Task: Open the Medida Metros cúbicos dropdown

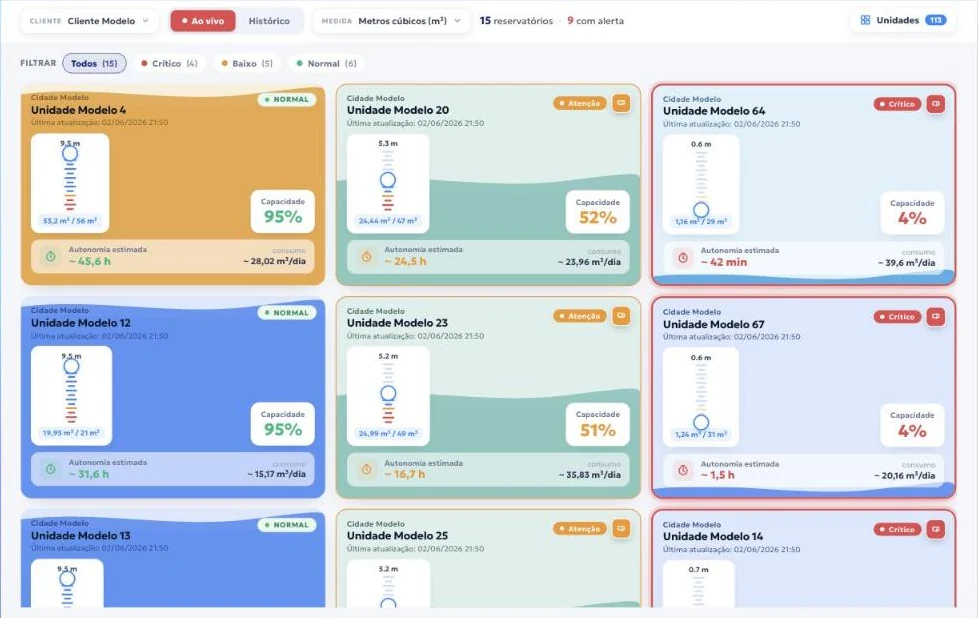Action: click(391, 21)
